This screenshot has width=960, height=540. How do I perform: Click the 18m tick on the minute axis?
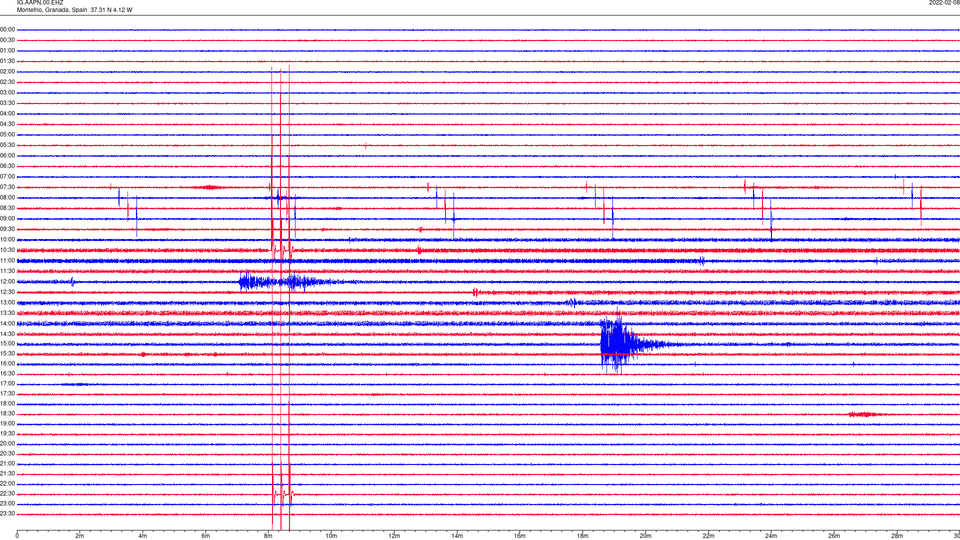tap(582, 536)
